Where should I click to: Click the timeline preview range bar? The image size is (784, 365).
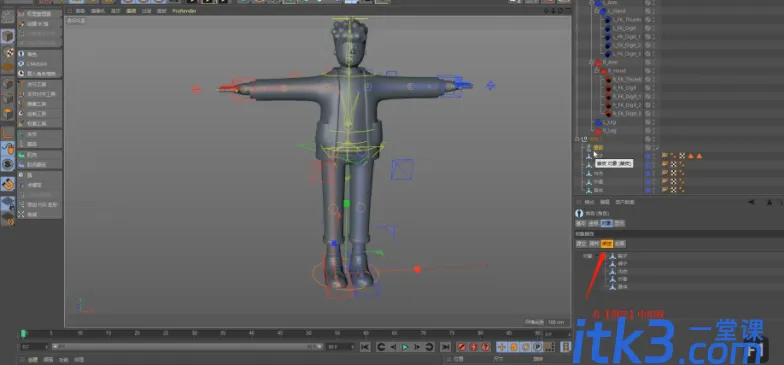tap(188, 346)
